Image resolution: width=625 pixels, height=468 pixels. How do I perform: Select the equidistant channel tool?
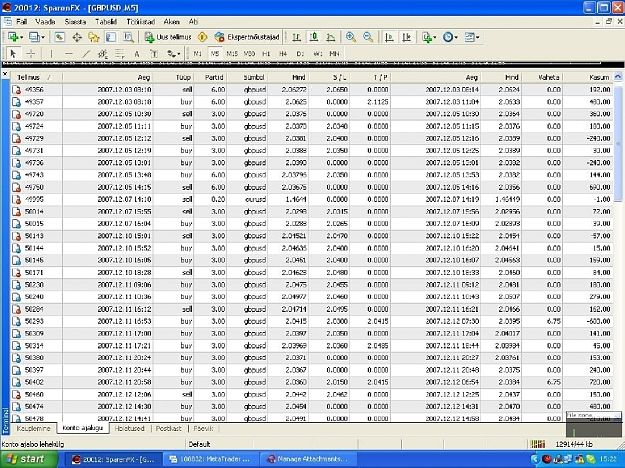tap(103, 53)
